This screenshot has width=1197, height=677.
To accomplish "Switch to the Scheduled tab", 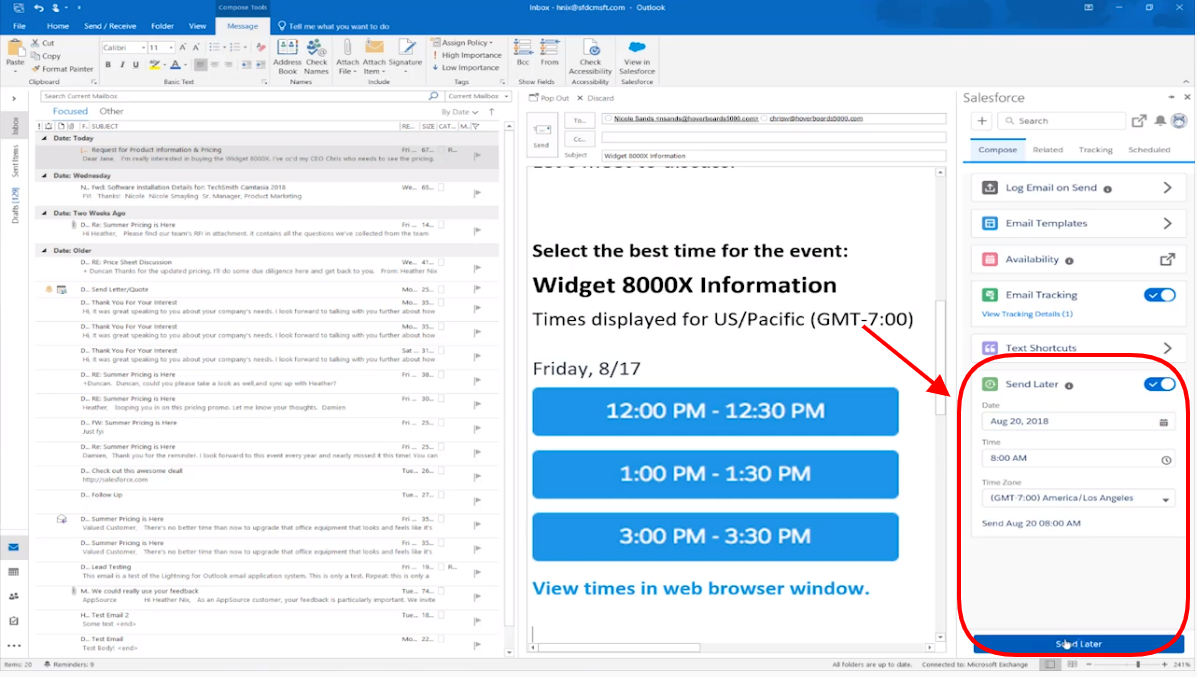I will [x=1149, y=149].
